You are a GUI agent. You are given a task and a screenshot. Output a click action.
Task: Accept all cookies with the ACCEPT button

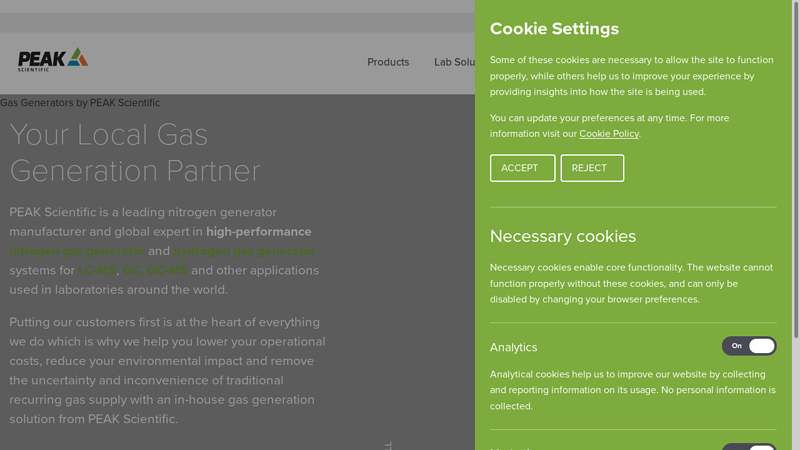[522, 168]
